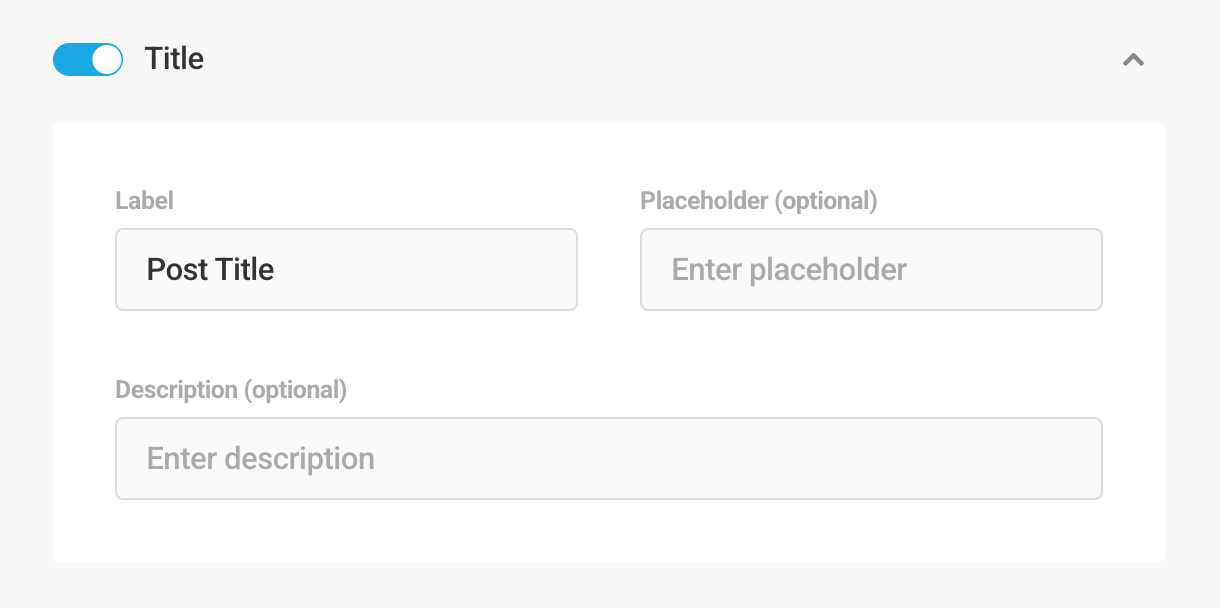Click the Enter description input area
The image size is (1220, 608).
coord(609,458)
